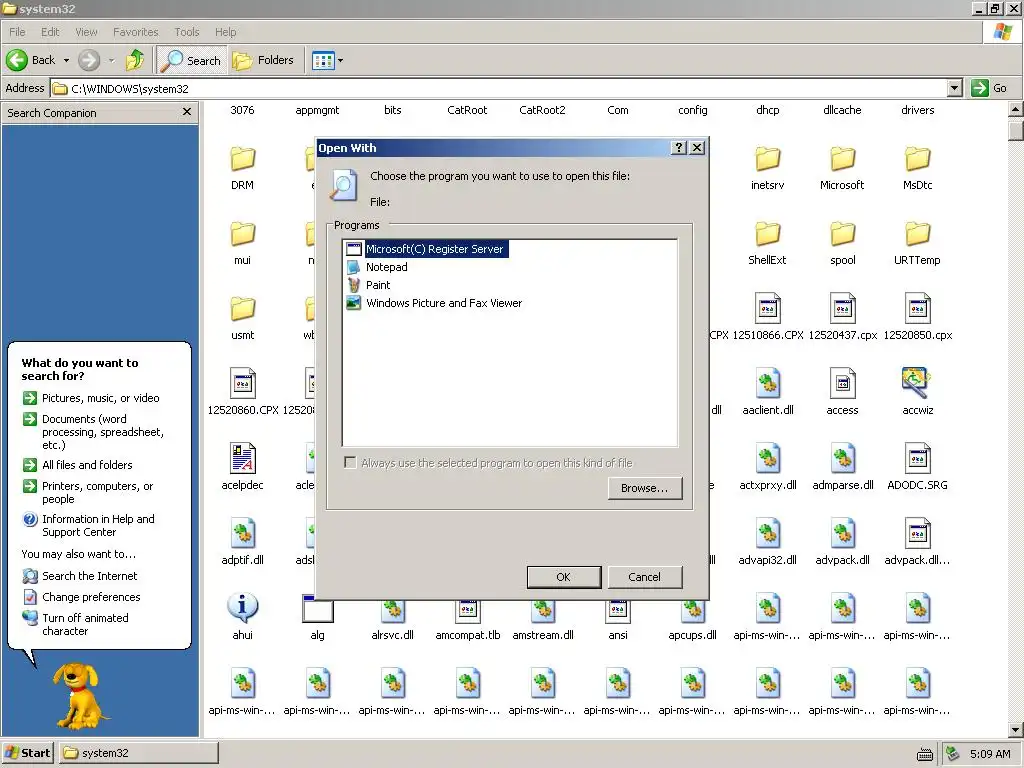Toggle Always use the selected program checkbox
Viewport: 1024px width, 768px height.
coord(351,462)
